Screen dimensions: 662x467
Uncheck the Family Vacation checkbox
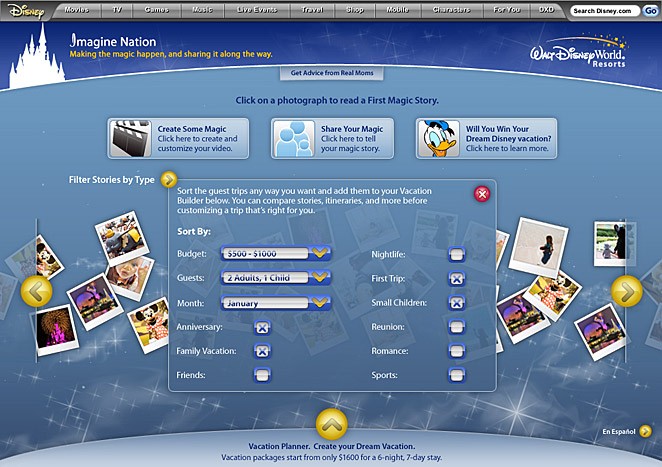[x=262, y=351]
